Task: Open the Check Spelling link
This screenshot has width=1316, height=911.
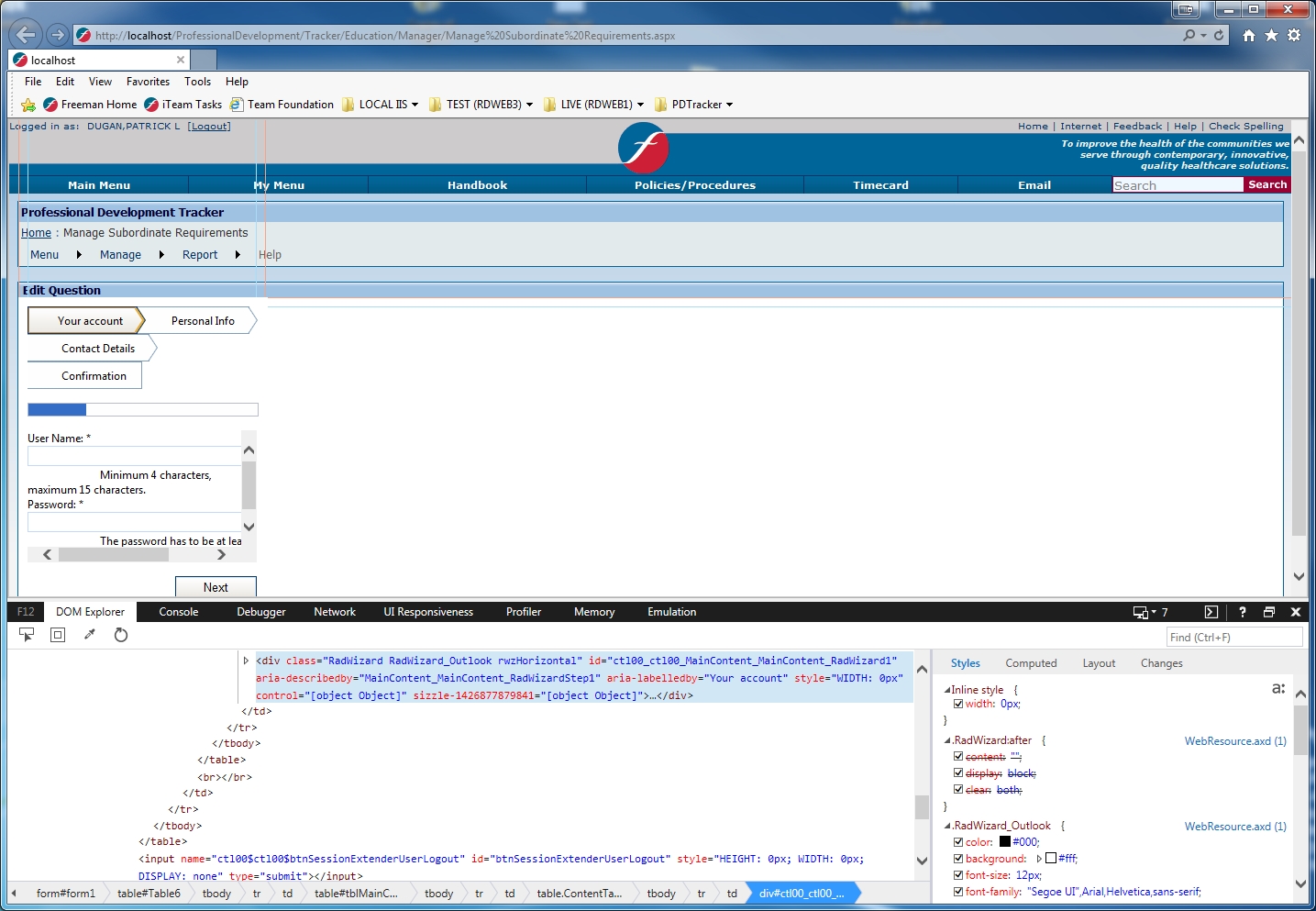Action: (x=1246, y=127)
